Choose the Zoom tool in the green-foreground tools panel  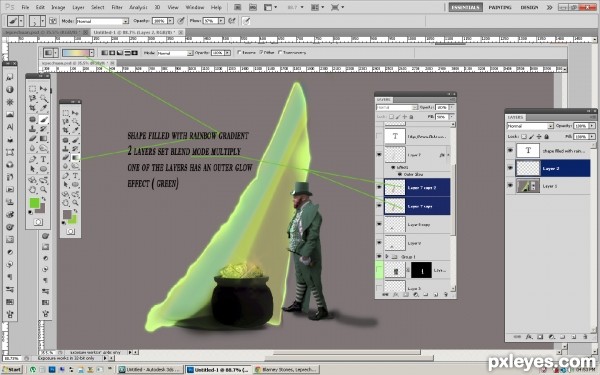pyautogui.click(x=43, y=189)
